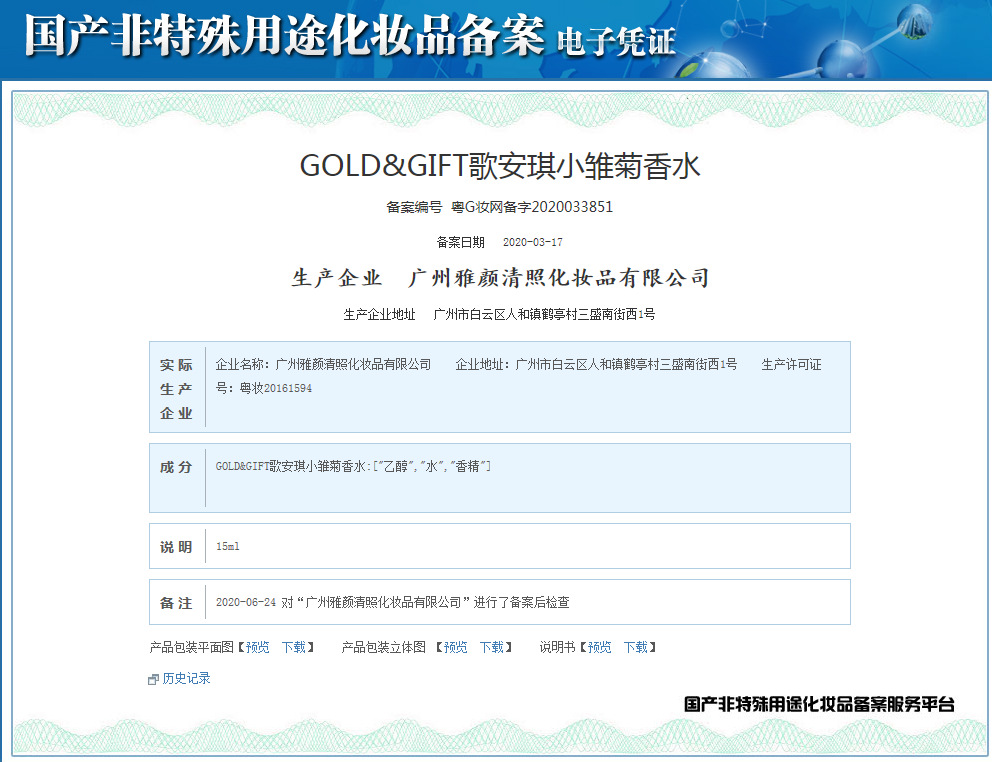Click the ingredients list text in 成分
The image size is (992, 762).
click(353, 466)
